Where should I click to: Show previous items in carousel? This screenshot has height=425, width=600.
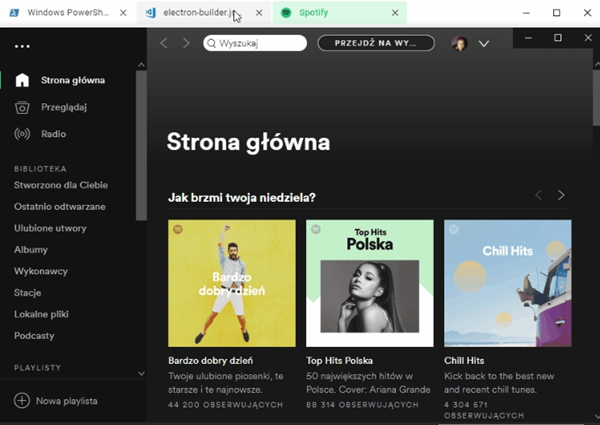[x=539, y=195]
